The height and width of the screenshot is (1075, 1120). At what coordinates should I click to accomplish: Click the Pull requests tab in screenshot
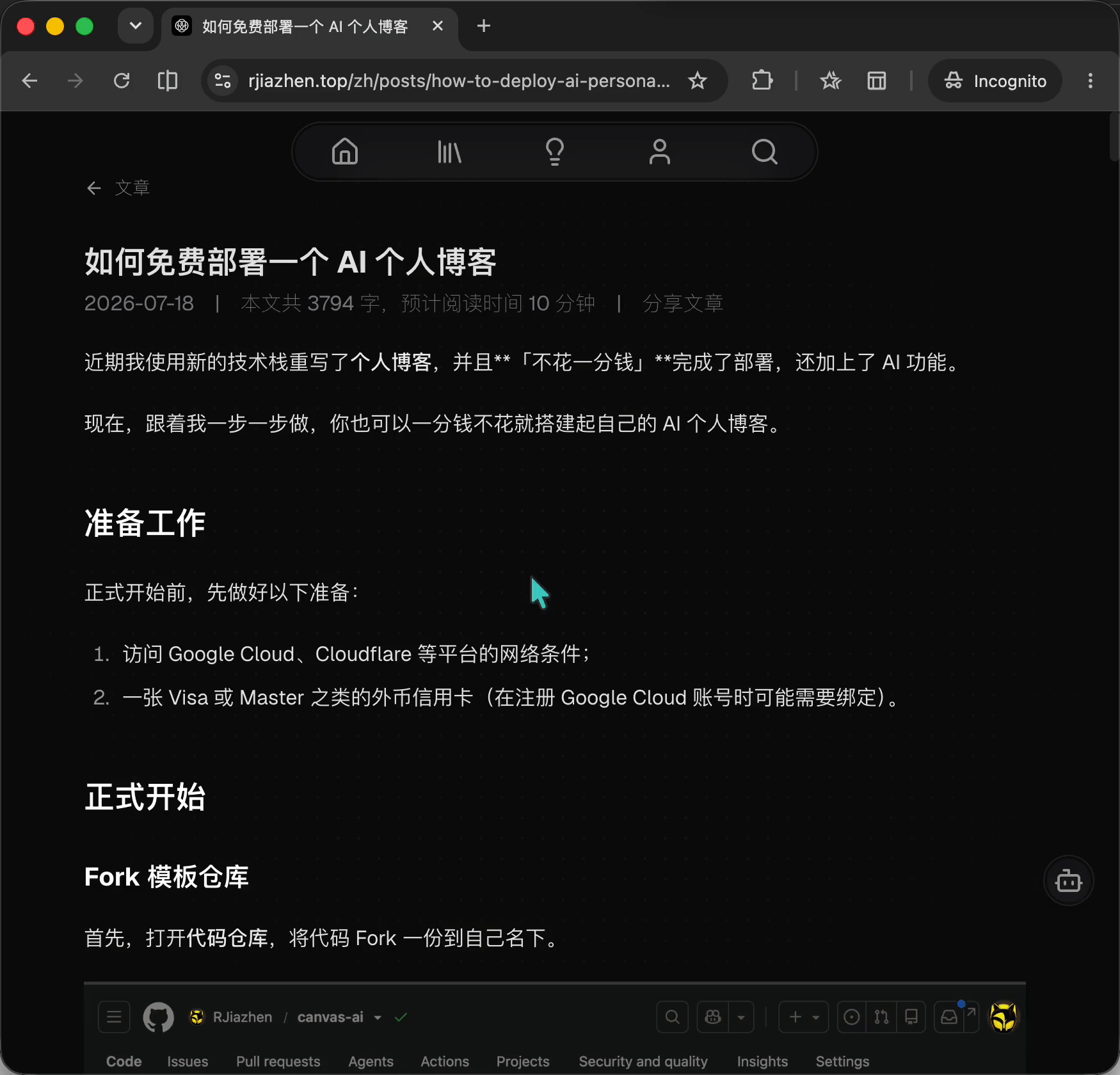click(278, 1061)
